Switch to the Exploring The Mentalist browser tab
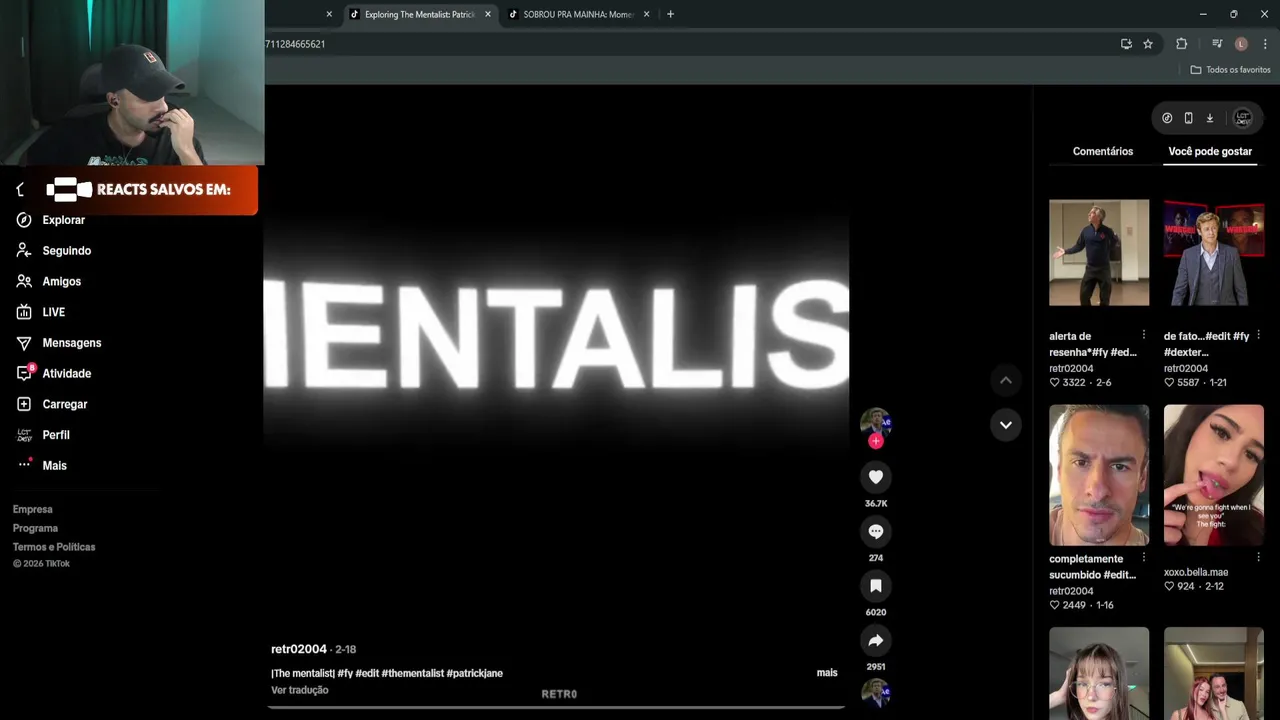This screenshot has width=1280, height=720. (419, 14)
